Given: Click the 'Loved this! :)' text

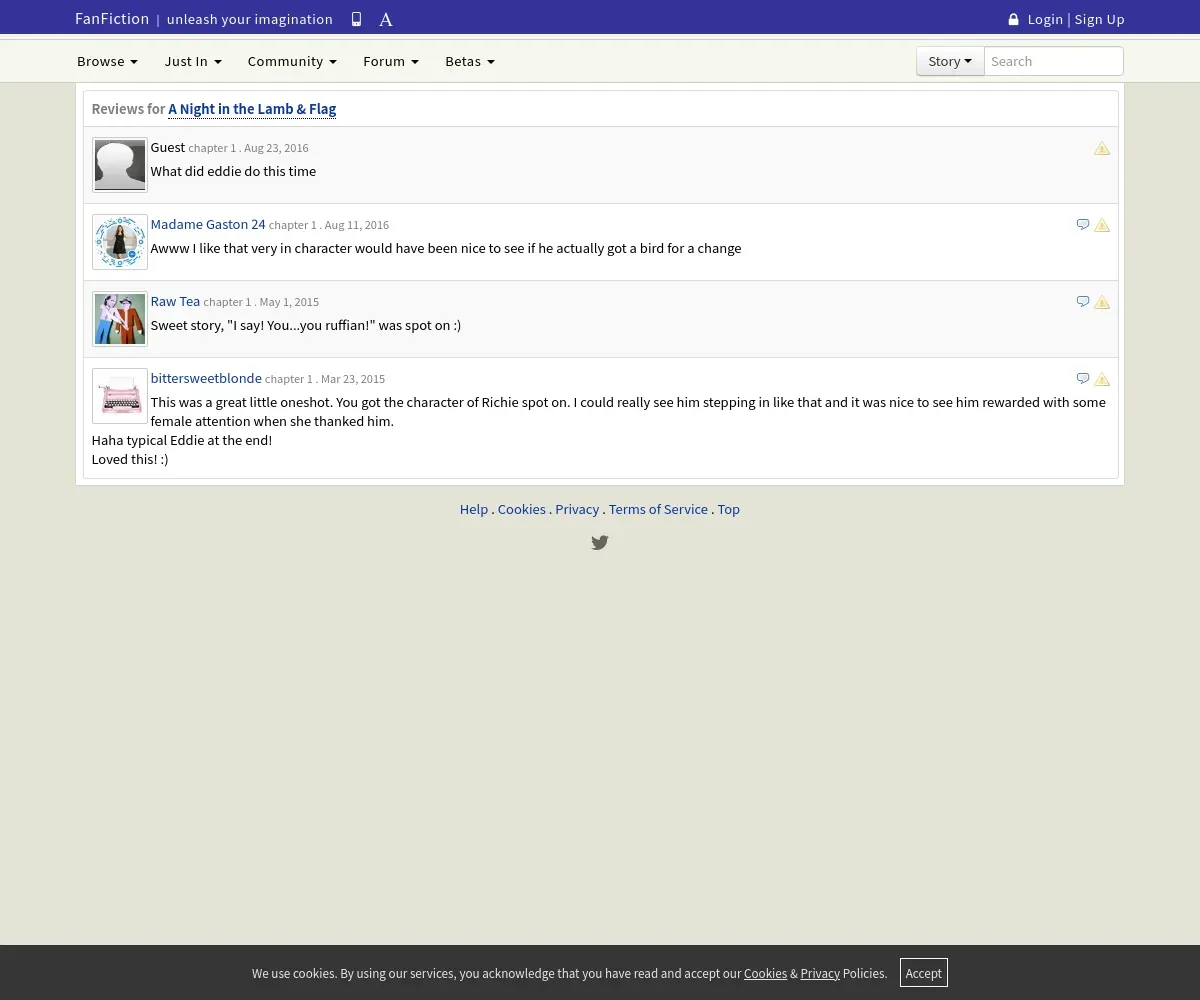Looking at the screenshot, I should click(130, 459).
